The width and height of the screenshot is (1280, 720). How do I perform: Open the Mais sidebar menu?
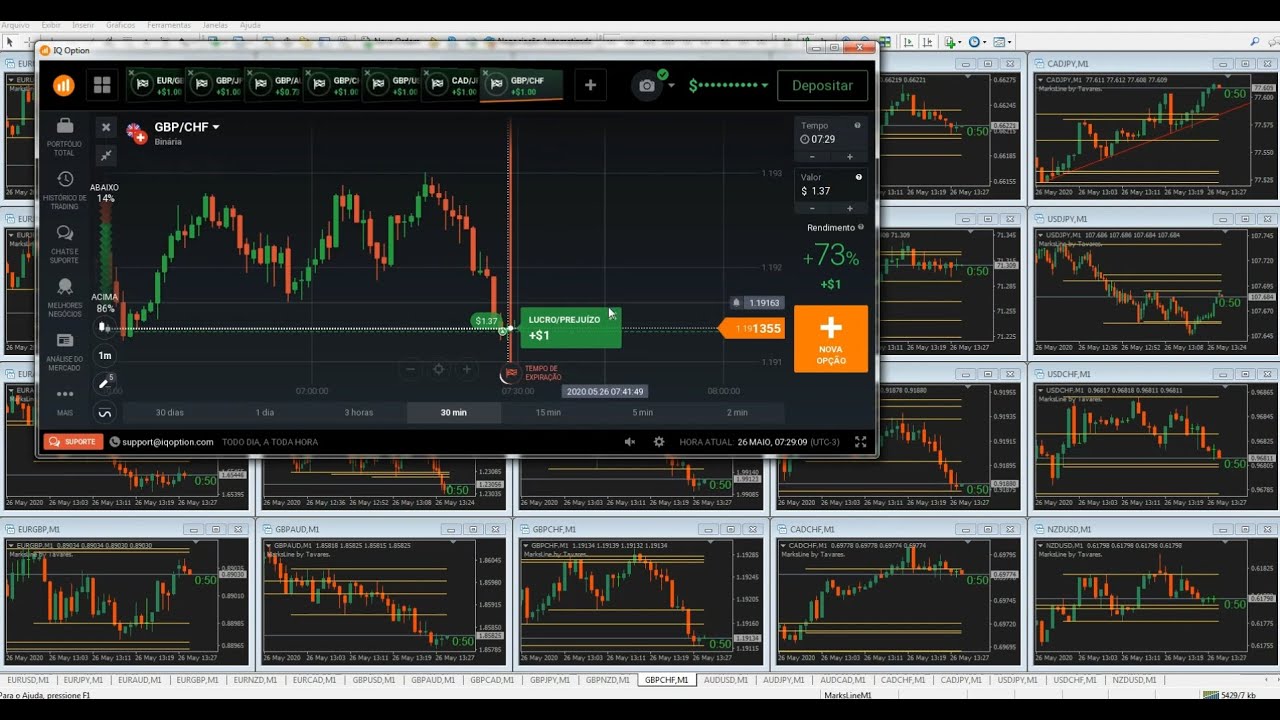pos(64,400)
